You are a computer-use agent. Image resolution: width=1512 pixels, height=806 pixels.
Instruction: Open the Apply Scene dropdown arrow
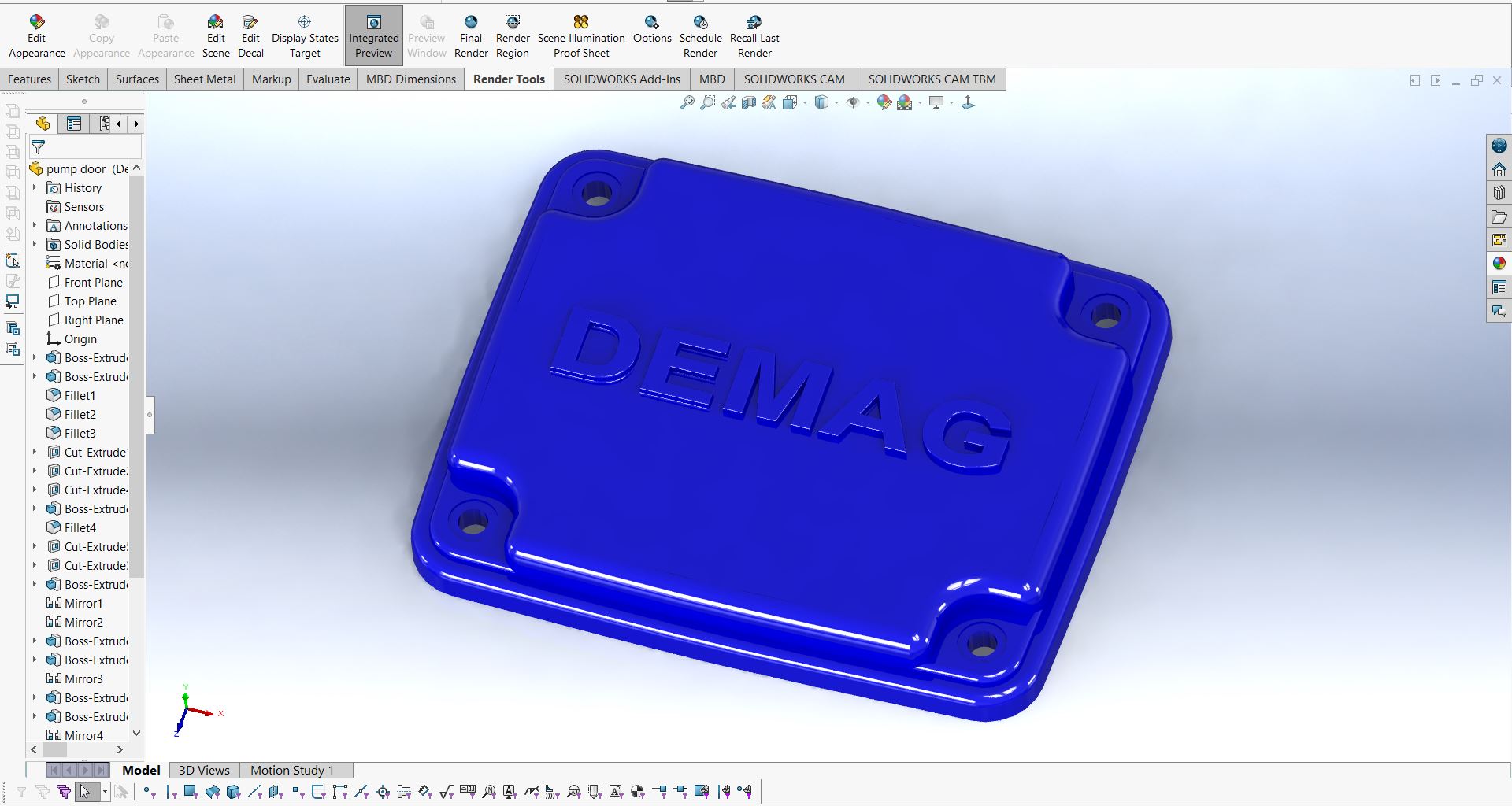tap(920, 102)
